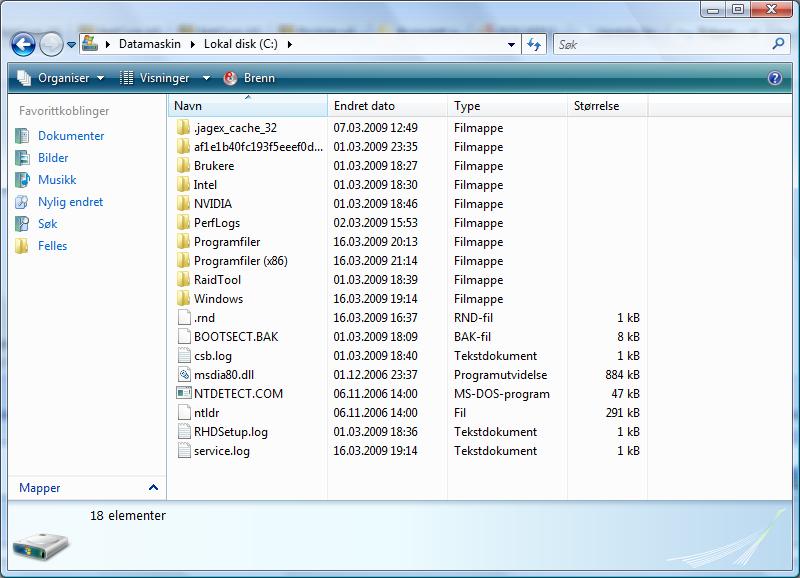
Task: Select the BOOTSECT.BAK file icon
Action: coord(184,336)
